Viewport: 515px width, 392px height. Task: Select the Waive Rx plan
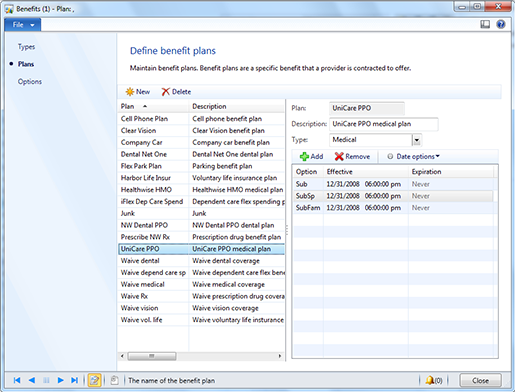click(201, 296)
